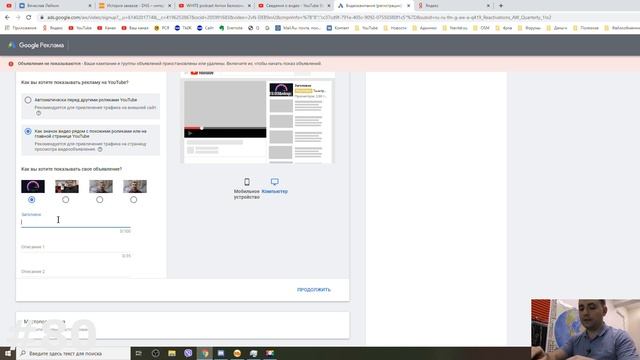Image resolution: width=640 pixels, height=360 pixels.
Task: Open the Деньги bookmarks folder
Action: click(x=557, y=28)
